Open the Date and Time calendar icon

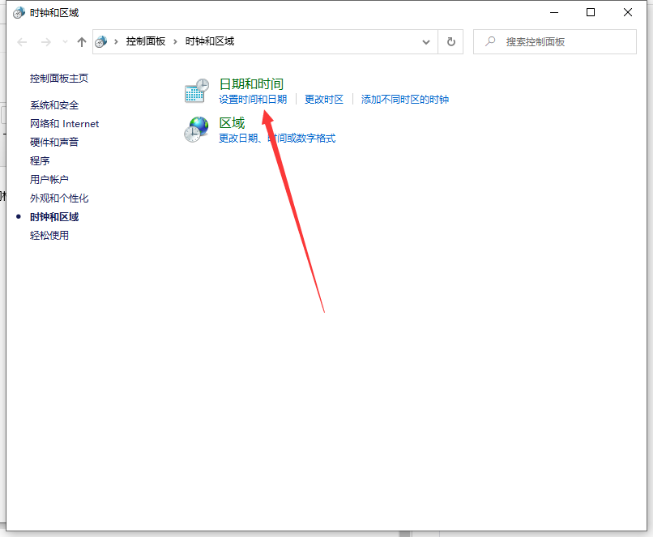196,90
